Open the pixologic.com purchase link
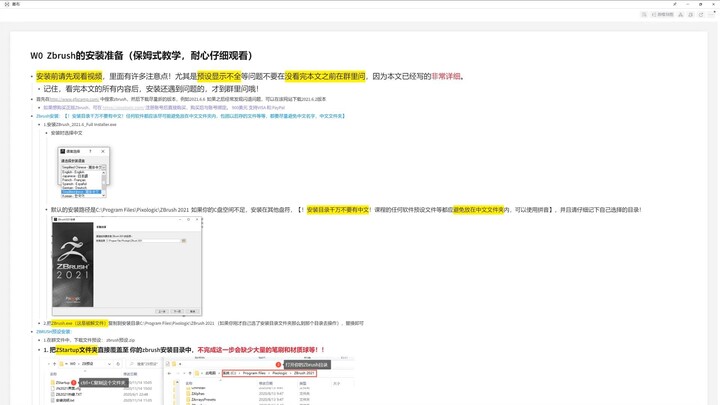 coord(124,108)
